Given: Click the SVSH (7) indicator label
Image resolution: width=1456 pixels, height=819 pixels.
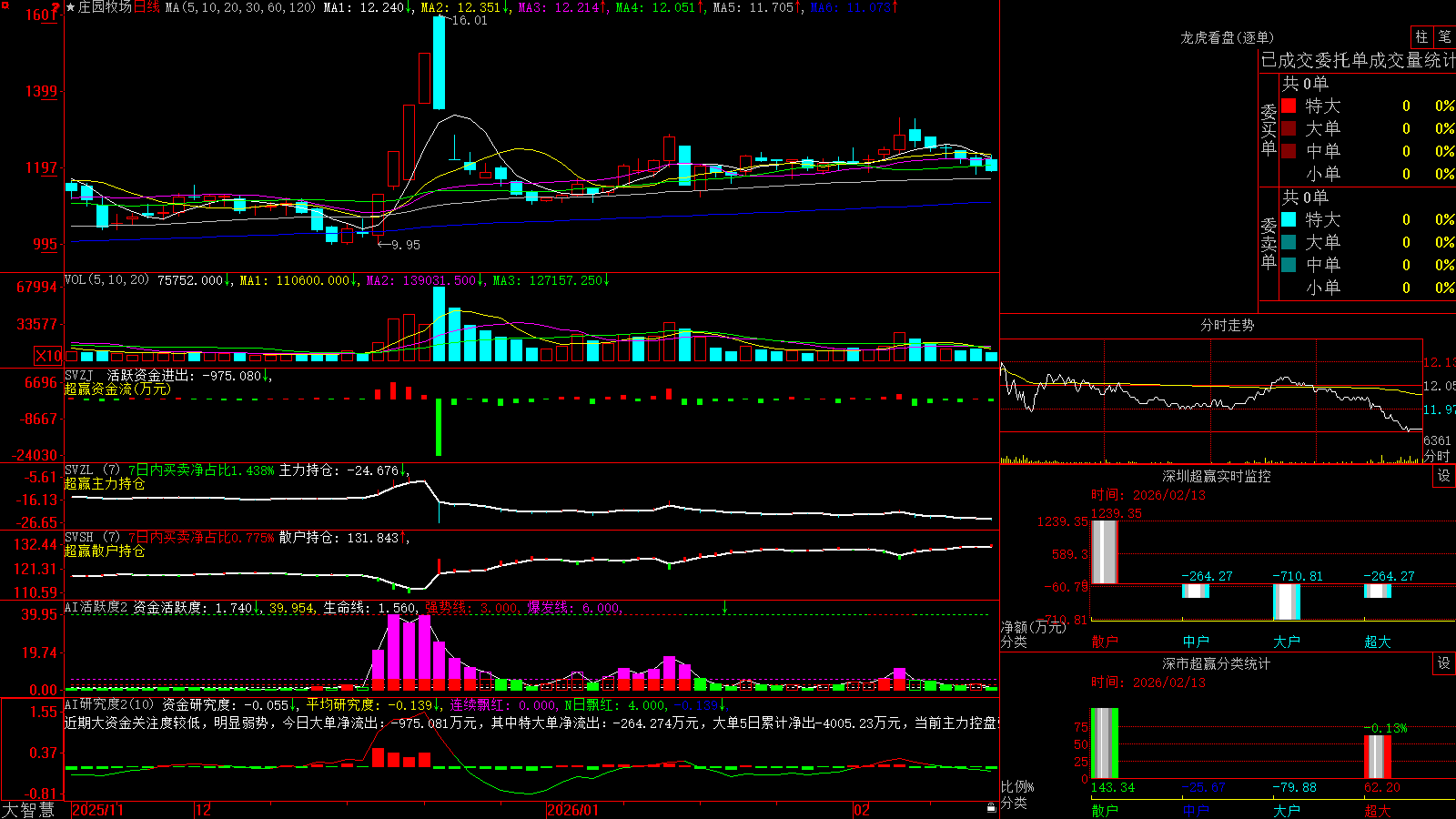Looking at the screenshot, I should pos(92,538).
